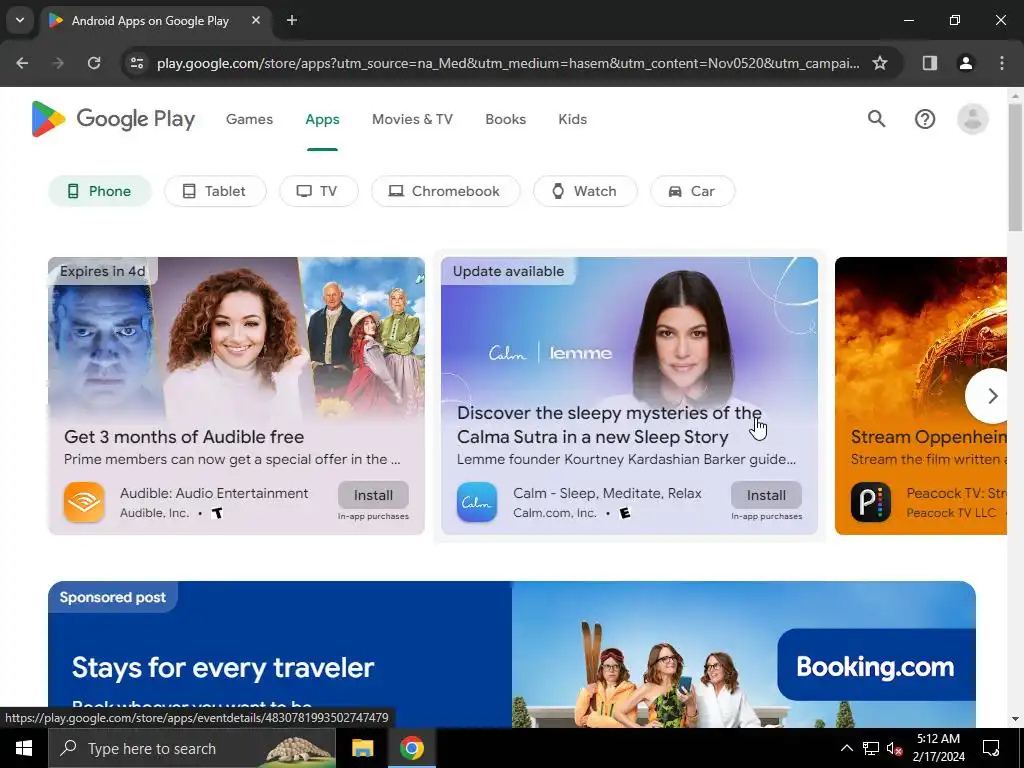
Task: Switch to the Movies & TV tab
Action: [x=412, y=120]
